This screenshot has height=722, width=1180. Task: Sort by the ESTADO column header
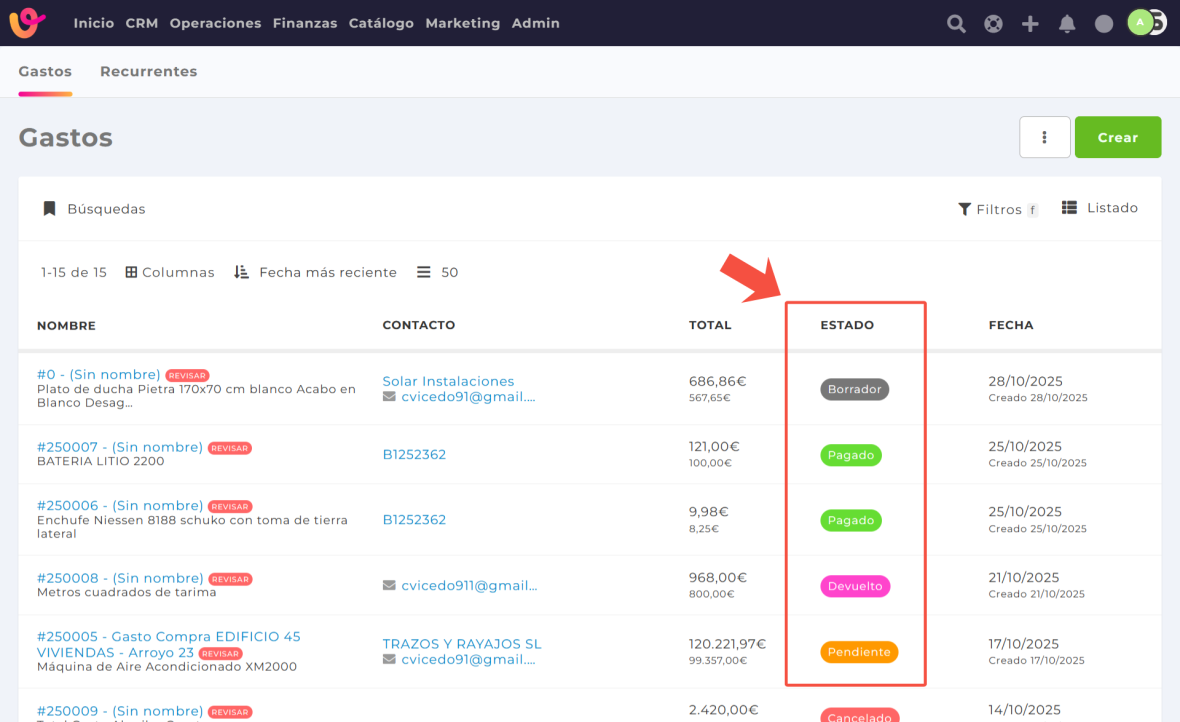pyautogui.click(x=847, y=325)
